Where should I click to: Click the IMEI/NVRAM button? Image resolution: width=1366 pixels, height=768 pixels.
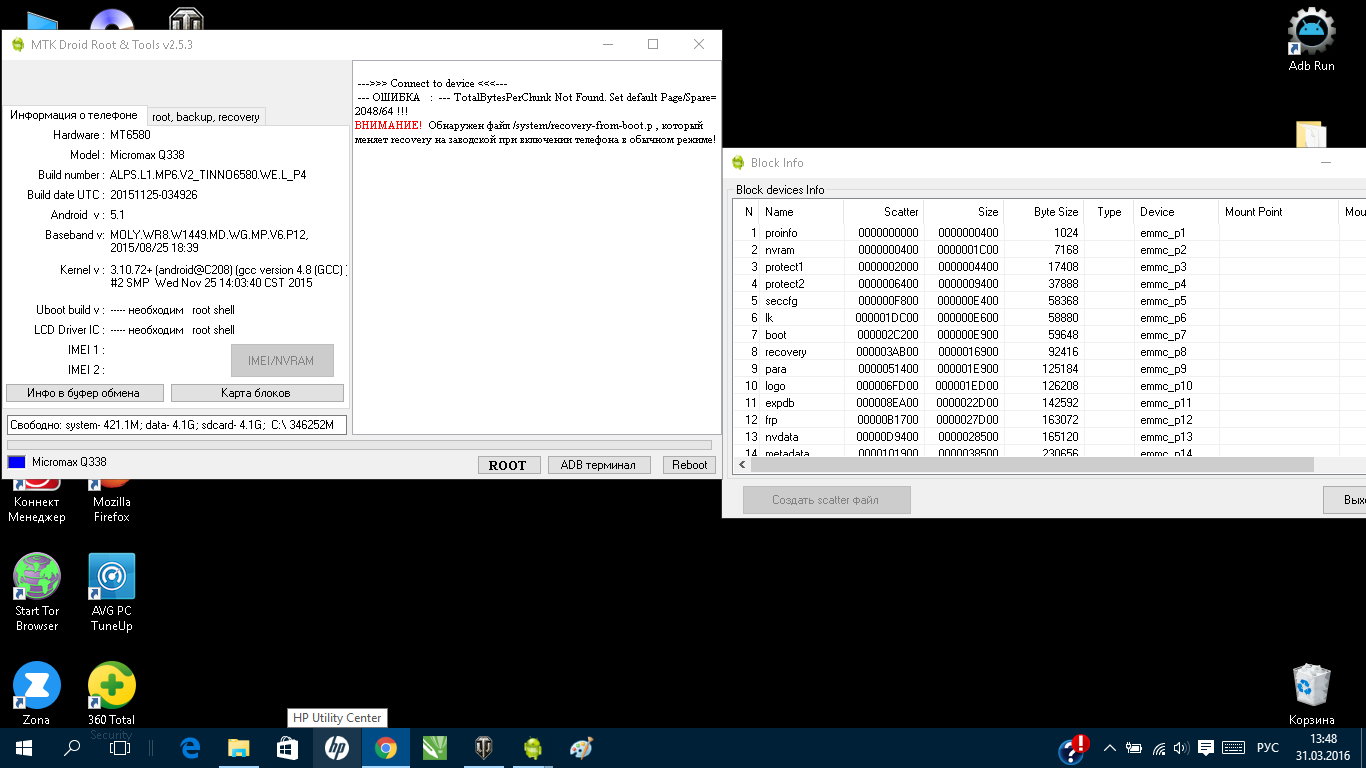tap(282, 361)
